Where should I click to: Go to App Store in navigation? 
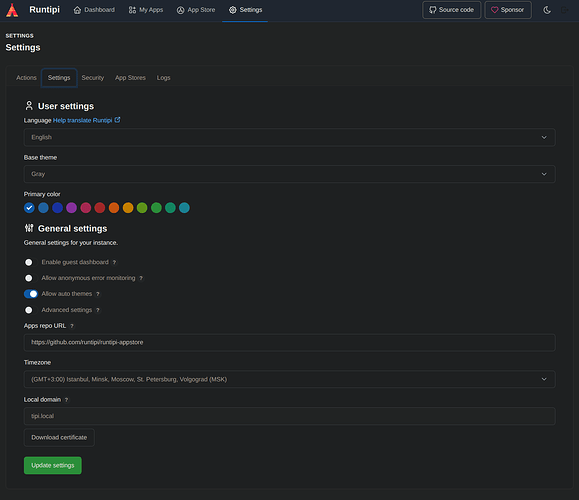pyautogui.click(x=196, y=10)
